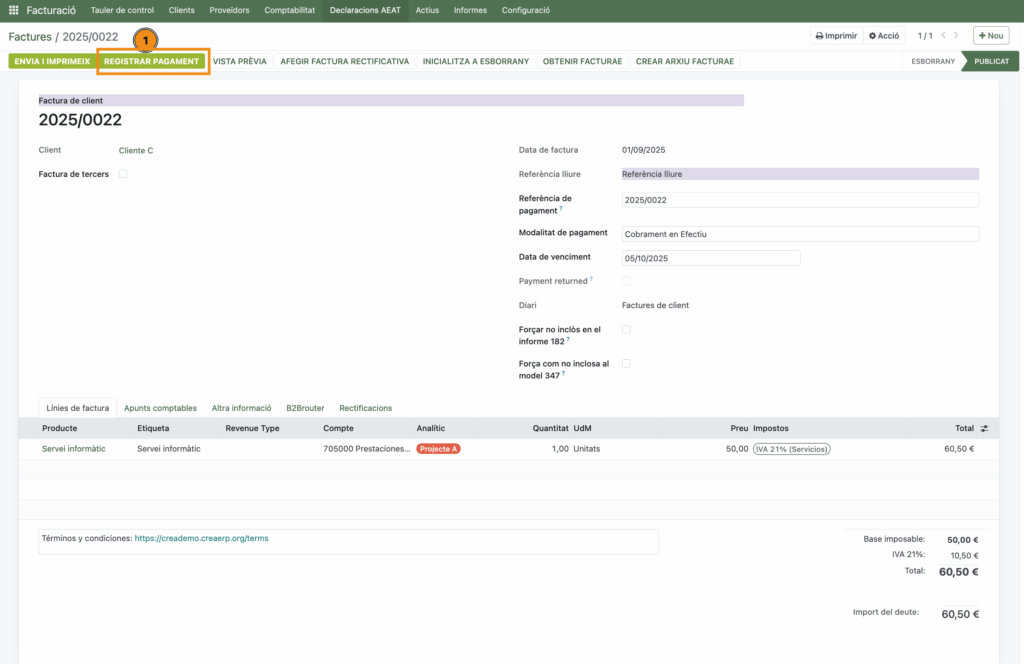
Task: Click the red Projecte A analytic tag
Action: (438, 449)
